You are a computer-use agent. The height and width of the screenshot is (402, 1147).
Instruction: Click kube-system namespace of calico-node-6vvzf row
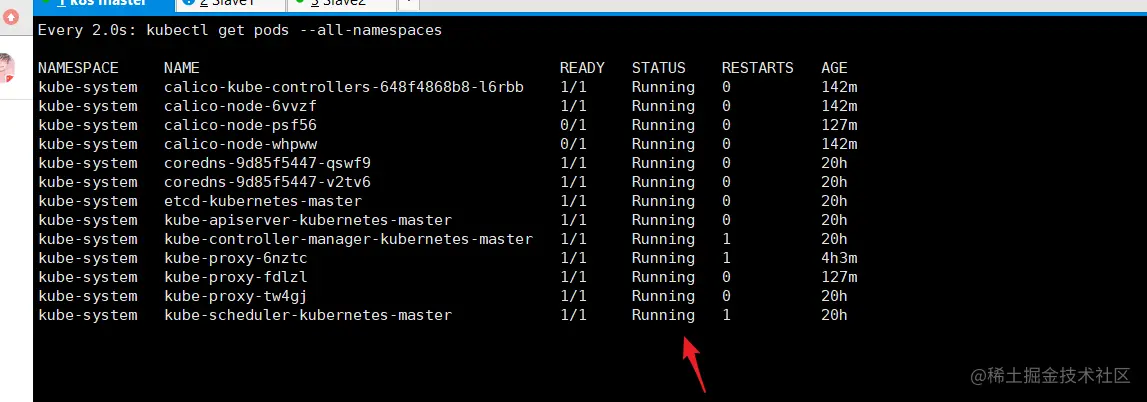click(x=87, y=106)
